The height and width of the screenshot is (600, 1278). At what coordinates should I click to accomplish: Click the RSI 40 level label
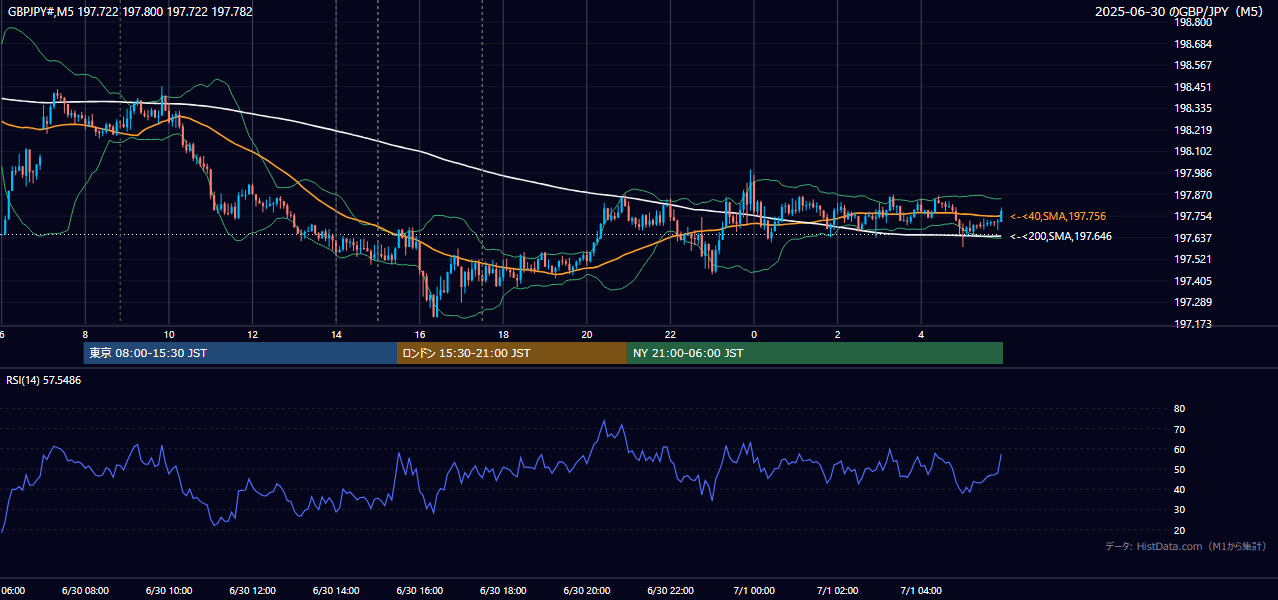tap(1179, 489)
